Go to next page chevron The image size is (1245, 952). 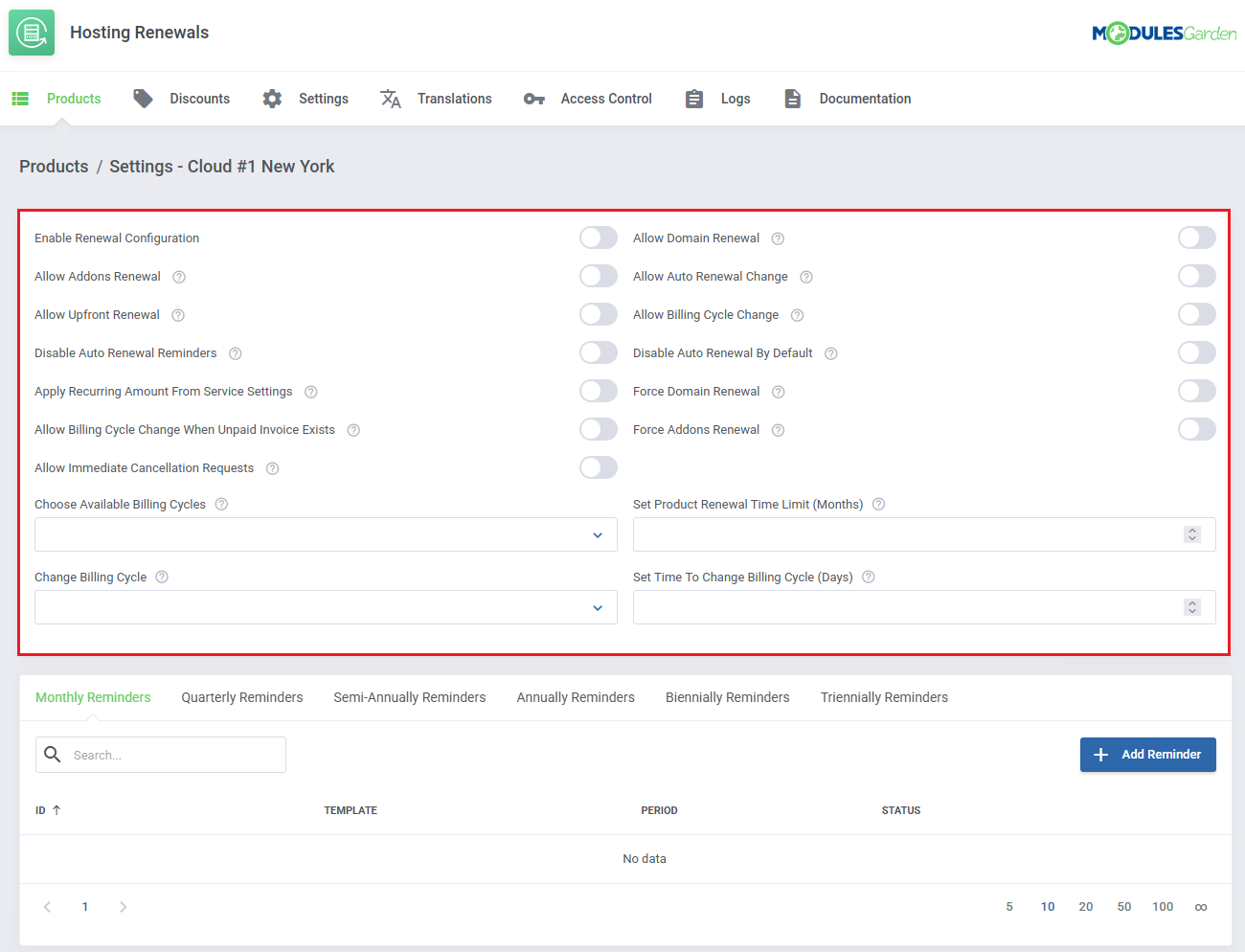[x=123, y=907]
